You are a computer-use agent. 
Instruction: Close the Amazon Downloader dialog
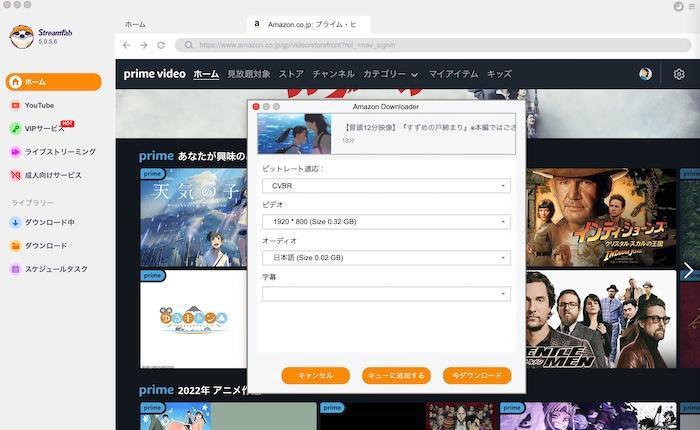point(256,107)
